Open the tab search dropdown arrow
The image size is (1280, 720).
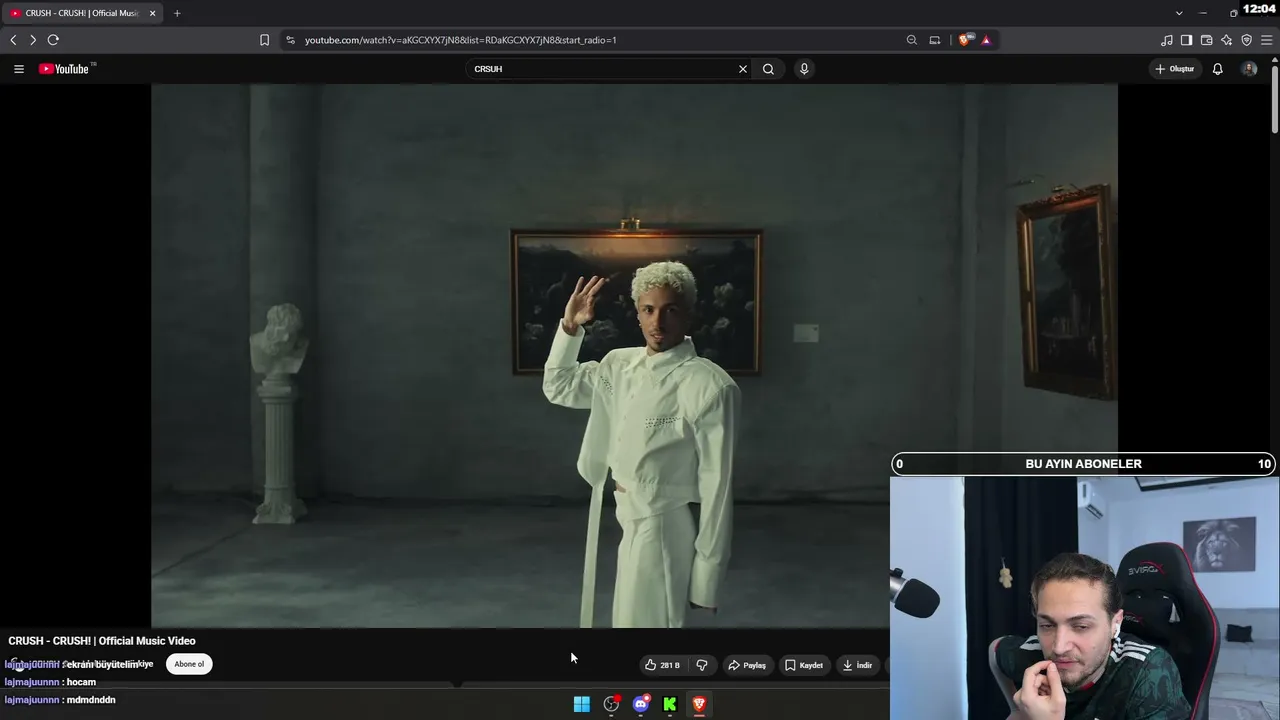click(x=1179, y=13)
